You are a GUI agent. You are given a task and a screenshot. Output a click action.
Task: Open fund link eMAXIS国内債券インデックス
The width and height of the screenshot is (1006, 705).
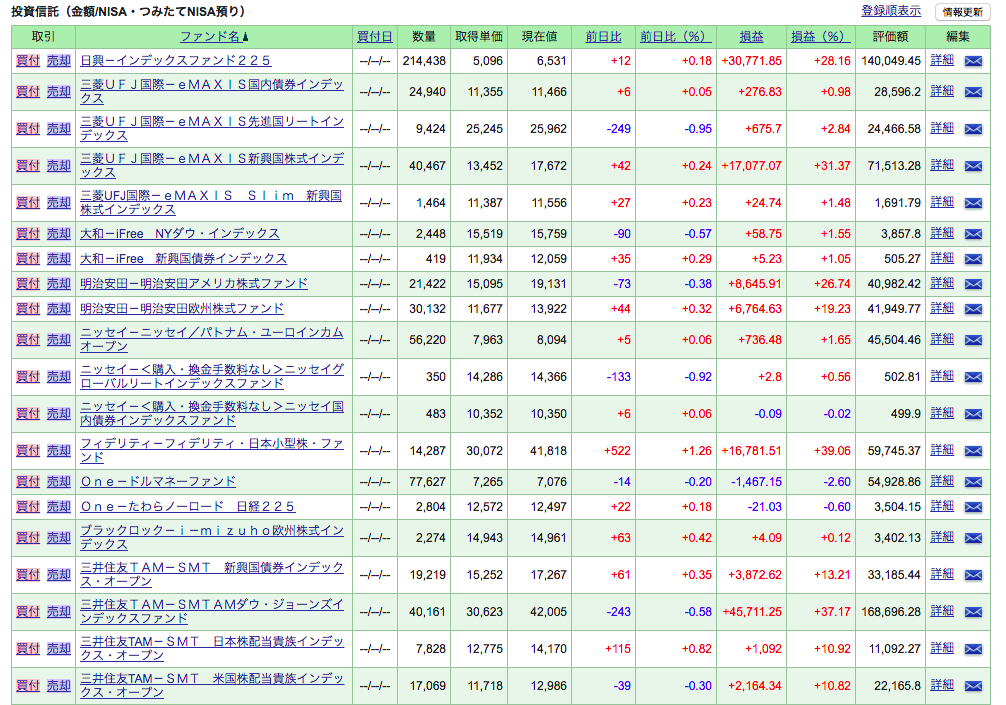click(x=212, y=92)
